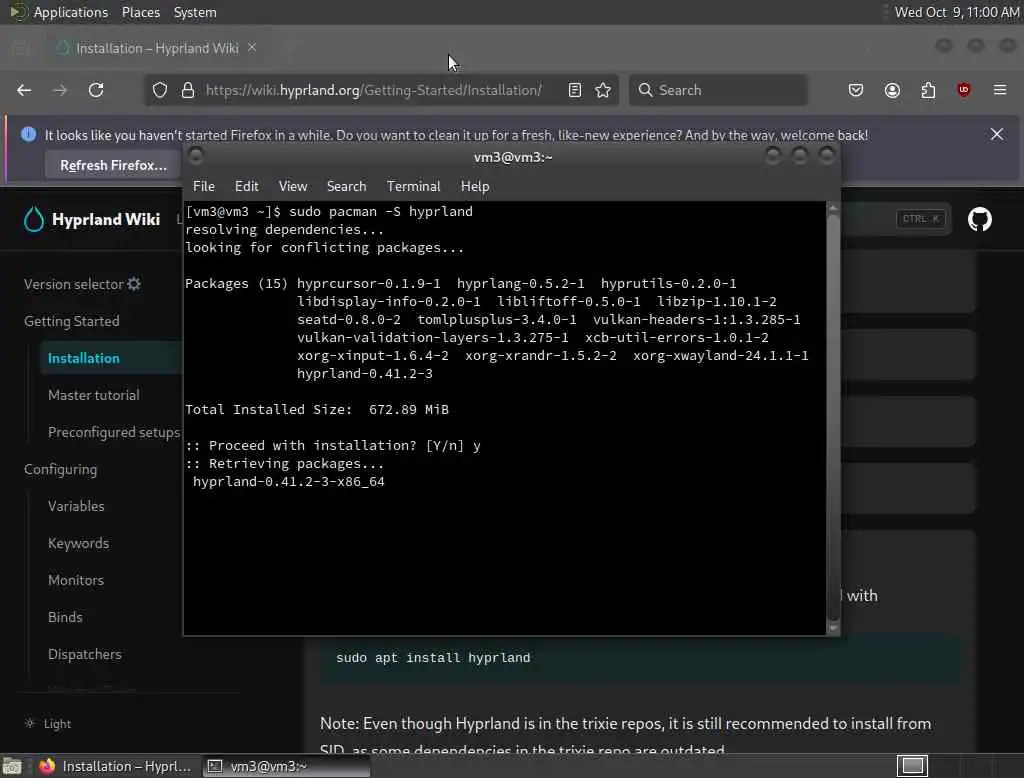
Task: Open terminal Edit menu
Action: pos(246,187)
